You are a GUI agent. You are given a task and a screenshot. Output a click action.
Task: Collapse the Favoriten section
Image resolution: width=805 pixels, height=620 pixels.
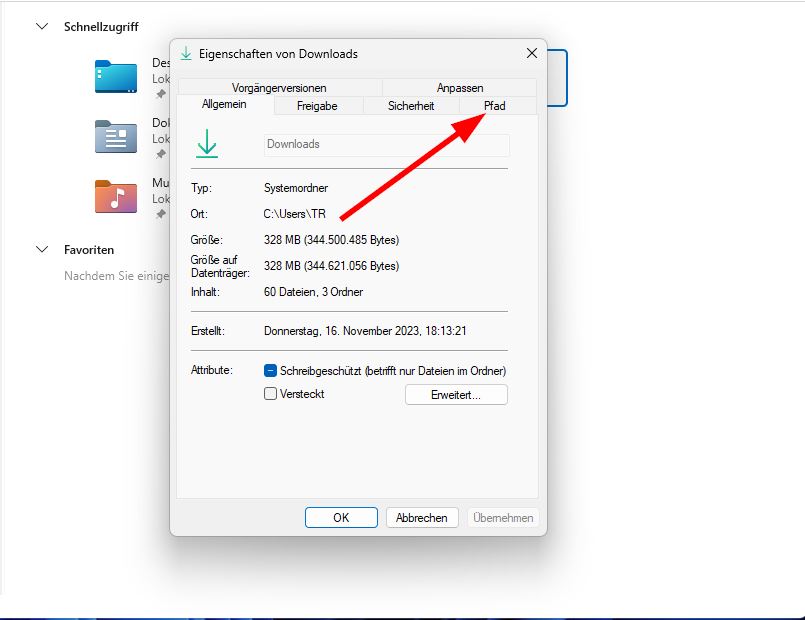40,249
